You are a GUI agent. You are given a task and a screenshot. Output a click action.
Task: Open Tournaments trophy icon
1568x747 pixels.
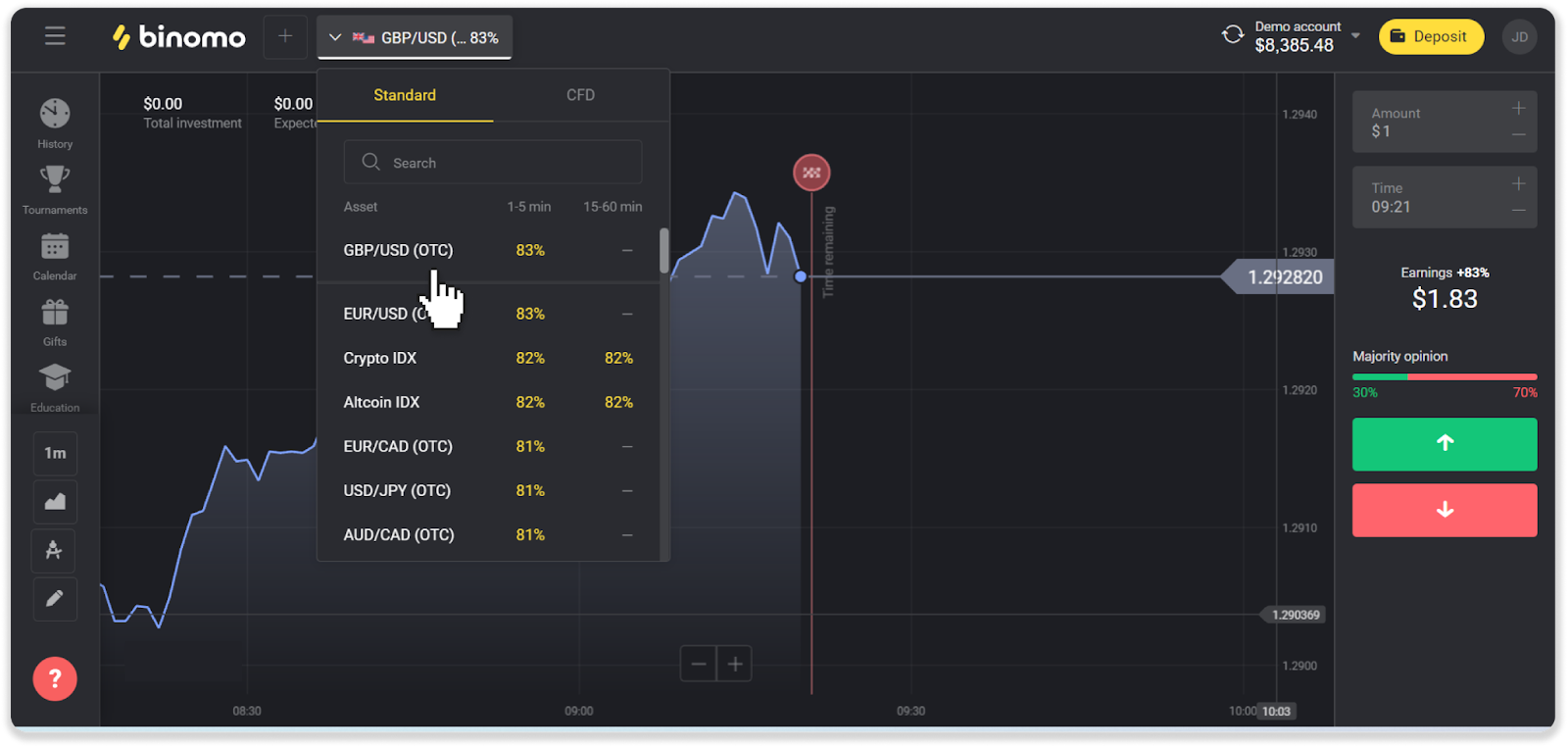tap(55, 190)
